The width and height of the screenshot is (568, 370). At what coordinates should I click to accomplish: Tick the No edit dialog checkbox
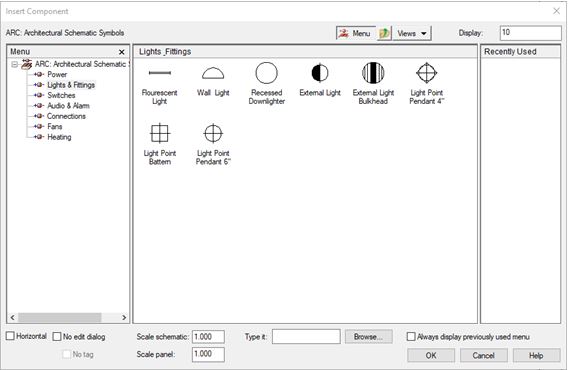click(57, 337)
